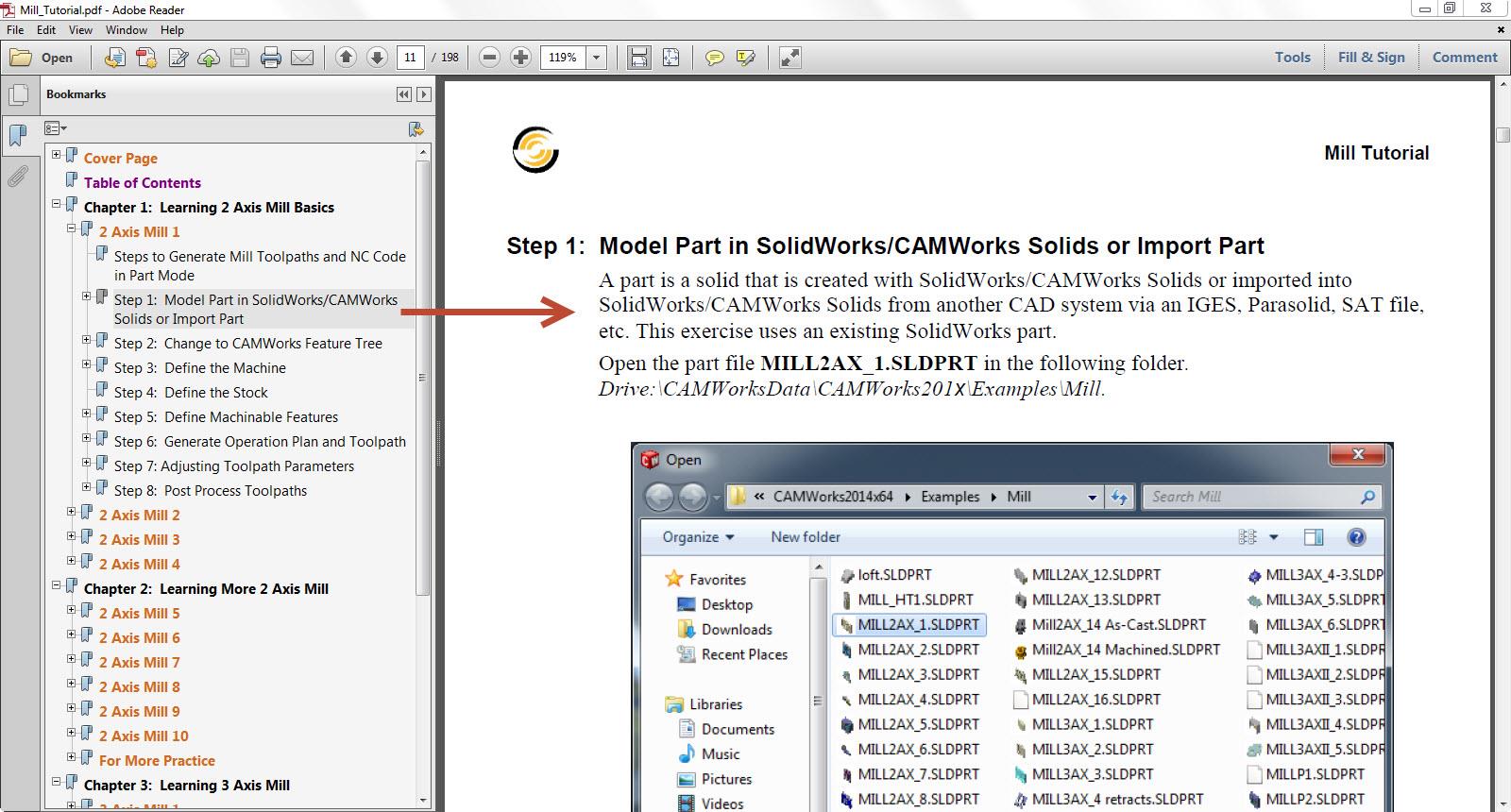Open the bookmarks options menu dropdown
The image size is (1511, 812).
pos(56,128)
